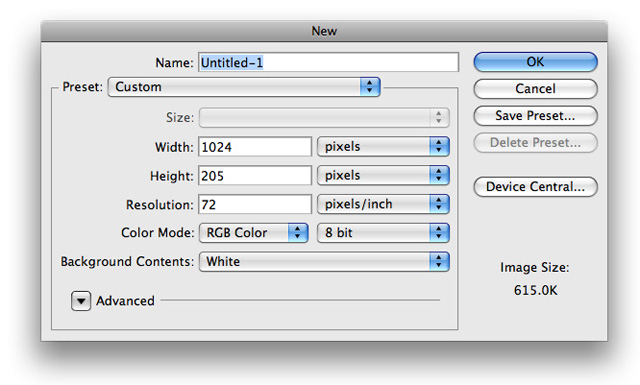Click the Advanced label text
The height and width of the screenshot is (385, 640).
click(x=125, y=301)
